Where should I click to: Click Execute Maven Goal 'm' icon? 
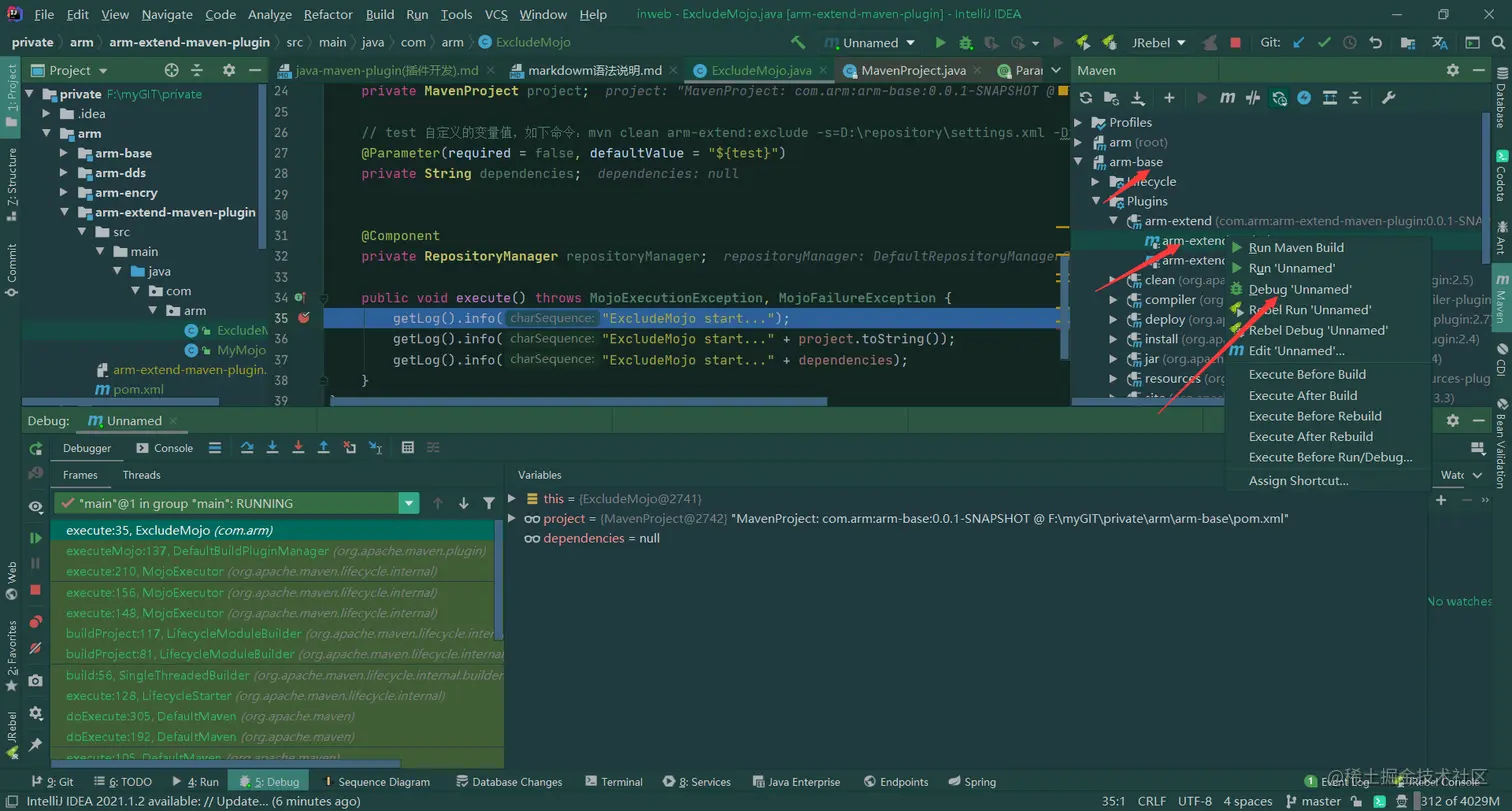click(1227, 97)
